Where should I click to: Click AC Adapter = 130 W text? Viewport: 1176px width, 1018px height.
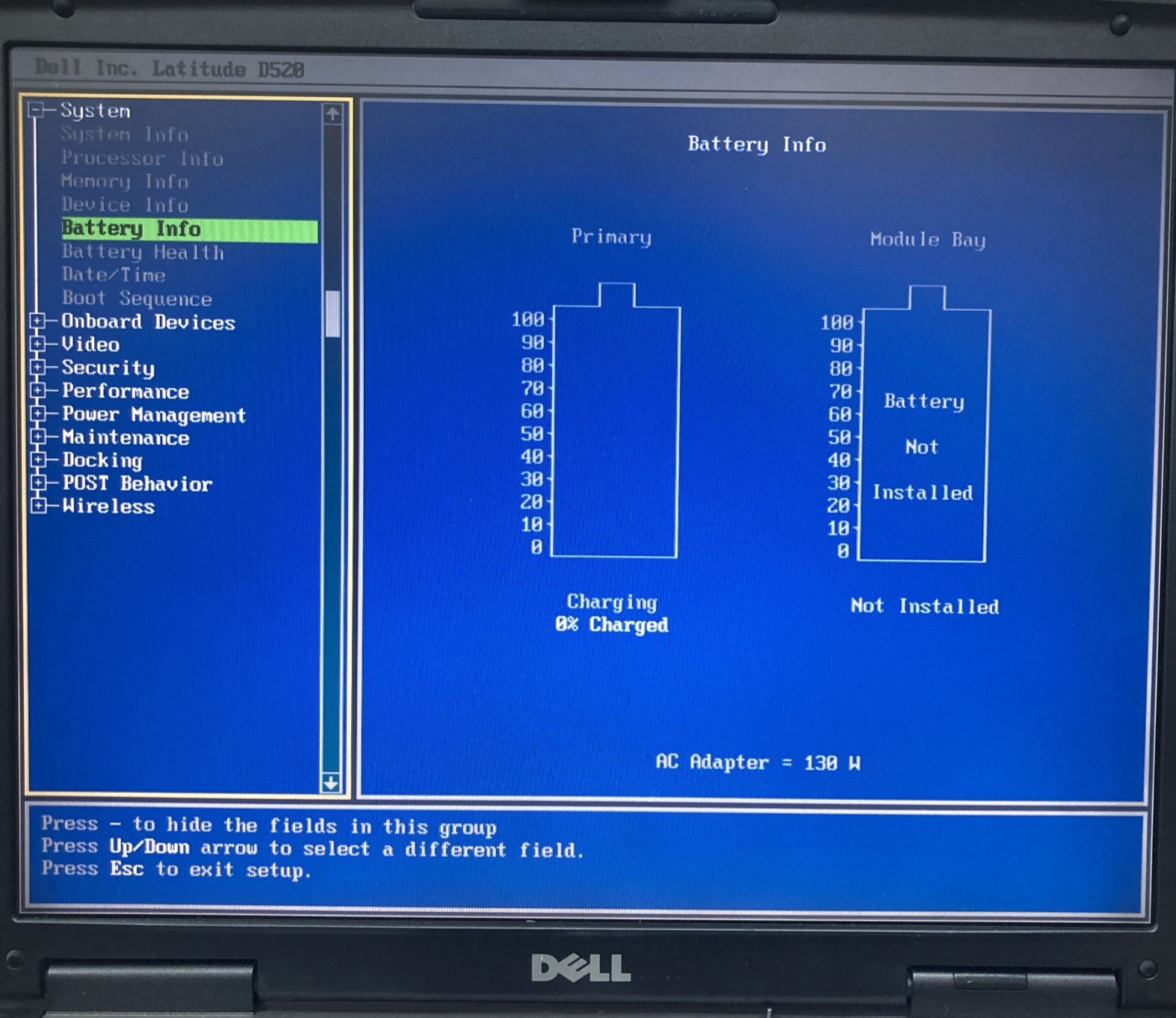click(x=758, y=762)
